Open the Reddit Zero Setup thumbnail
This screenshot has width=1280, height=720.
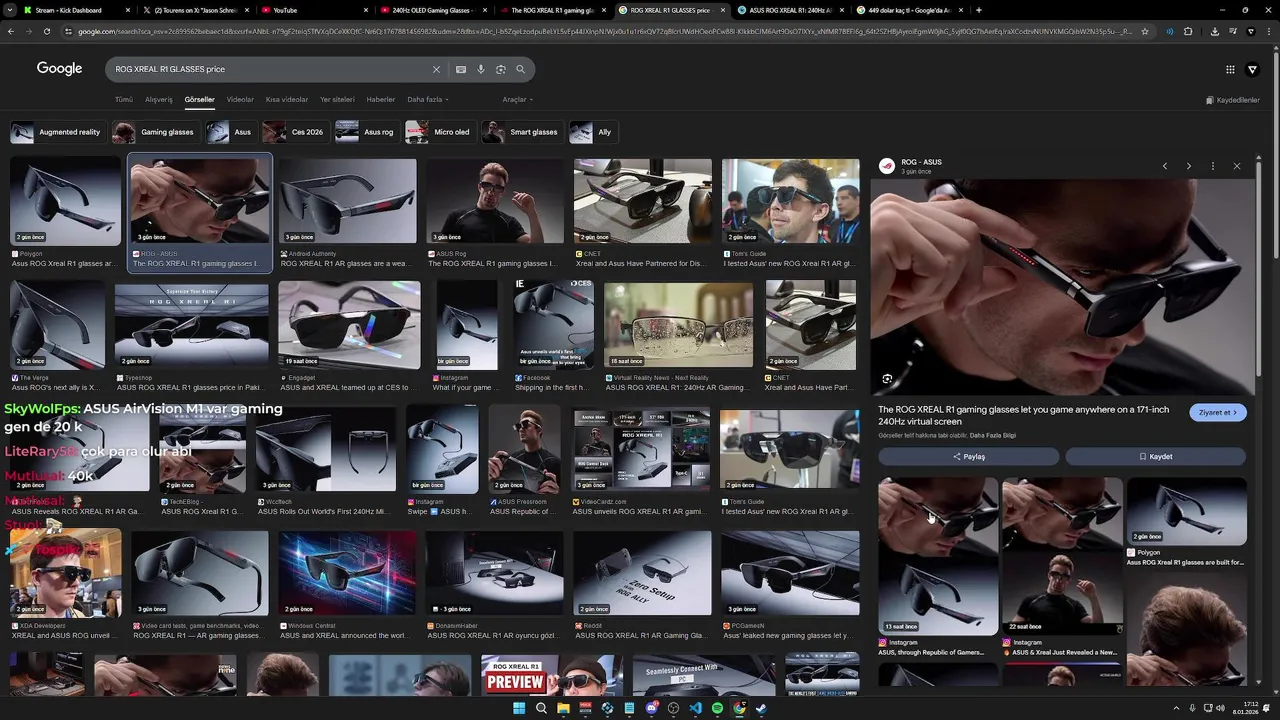(x=642, y=573)
